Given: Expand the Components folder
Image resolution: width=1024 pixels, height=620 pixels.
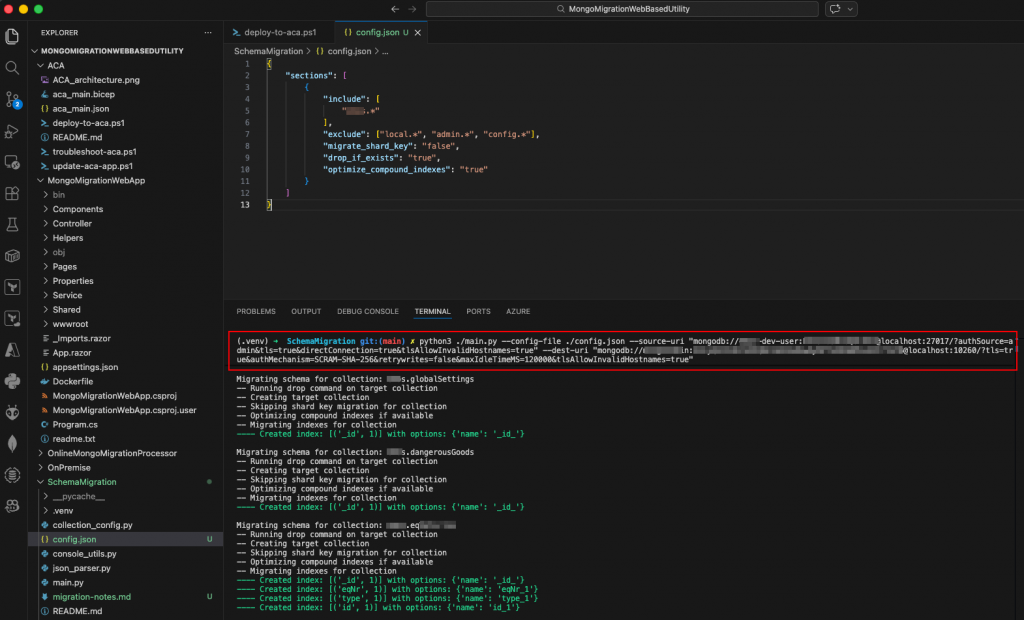Looking at the screenshot, I should tap(77, 209).
